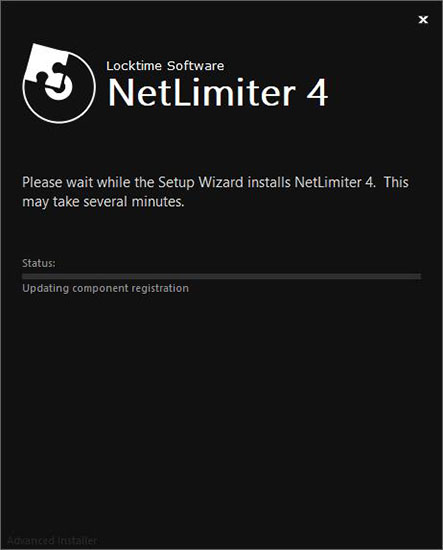Click the word "Updating" in the status line

pyautogui.click(x=46, y=289)
